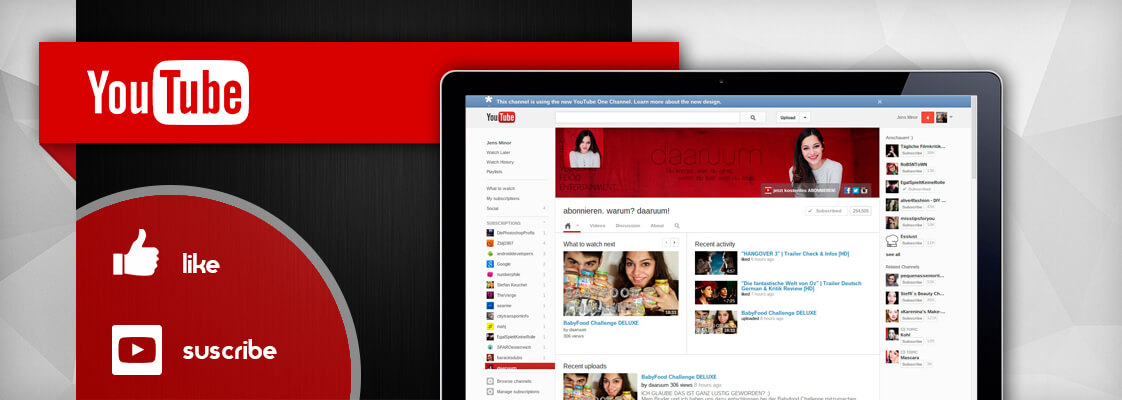Open the dropdown arrow beside the home tab

click(577, 225)
